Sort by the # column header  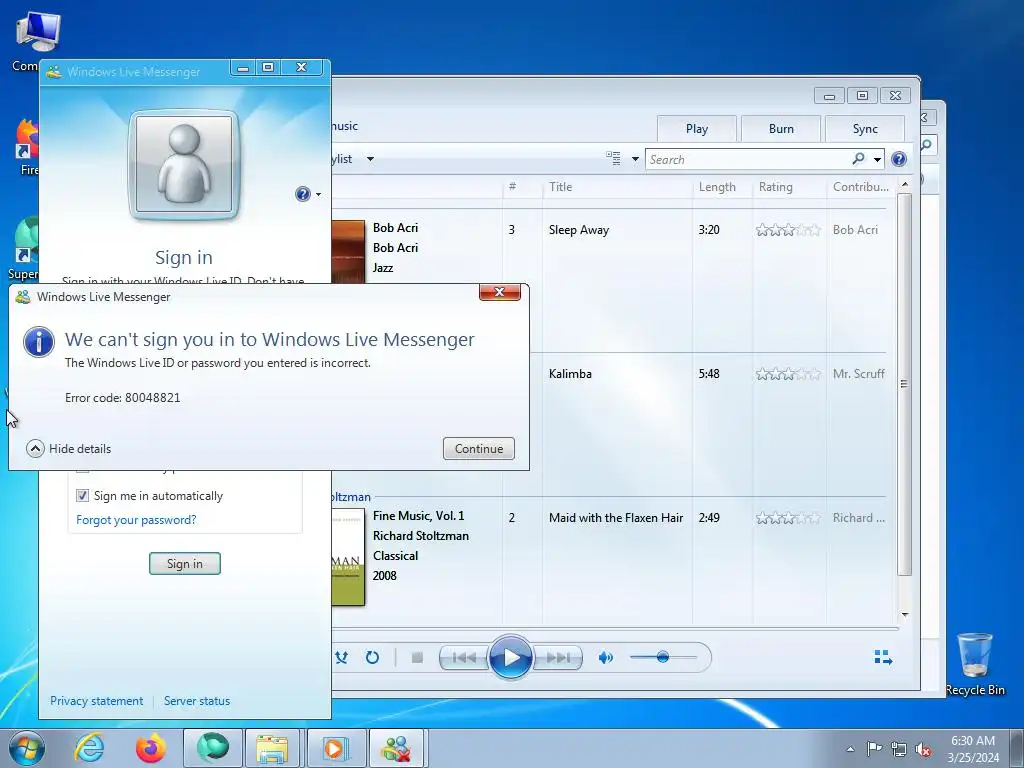pos(522,187)
